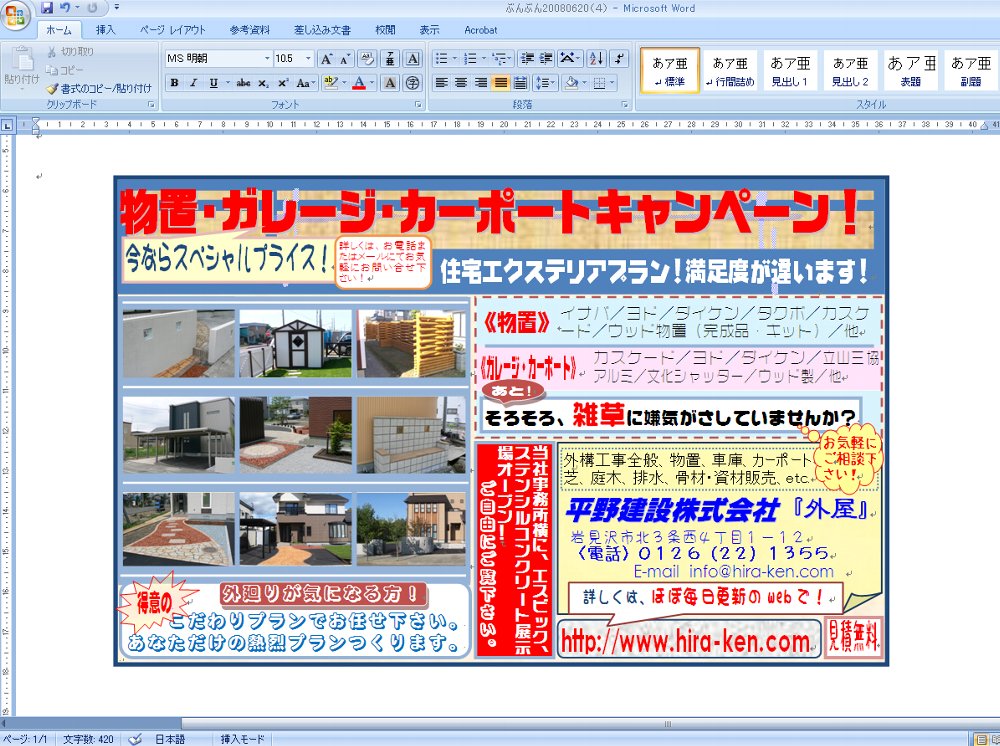Open the font name dropdown MS 明朝

(x=267, y=59)
